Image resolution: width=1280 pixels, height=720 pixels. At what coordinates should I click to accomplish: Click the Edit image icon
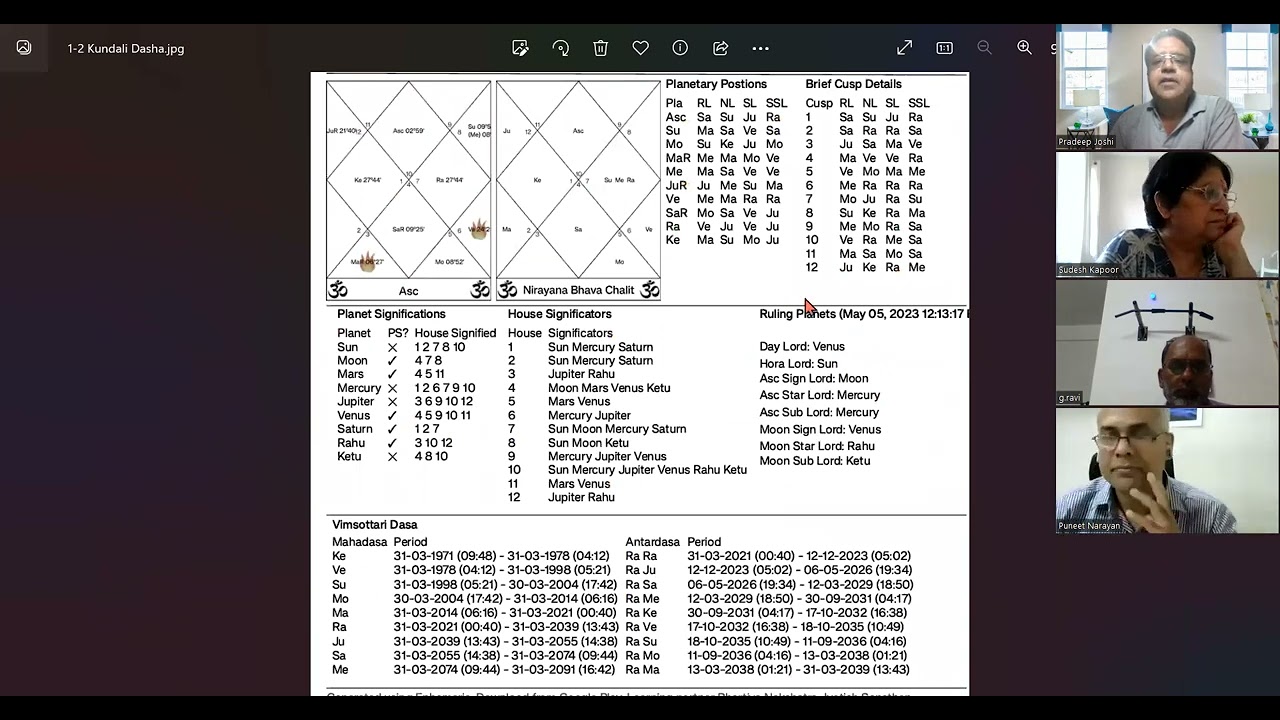[520, 48]
